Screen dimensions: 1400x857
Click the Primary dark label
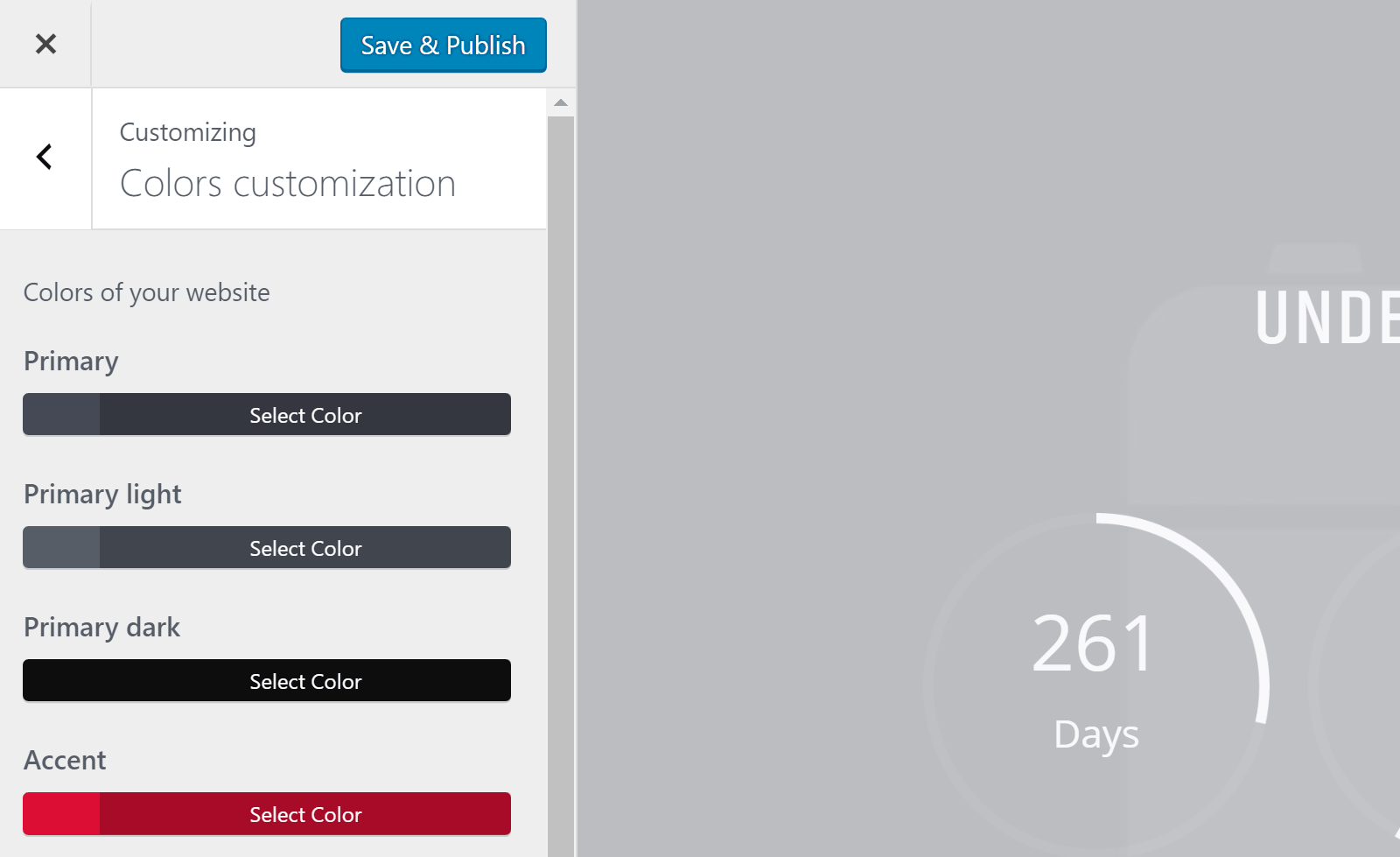101,628
